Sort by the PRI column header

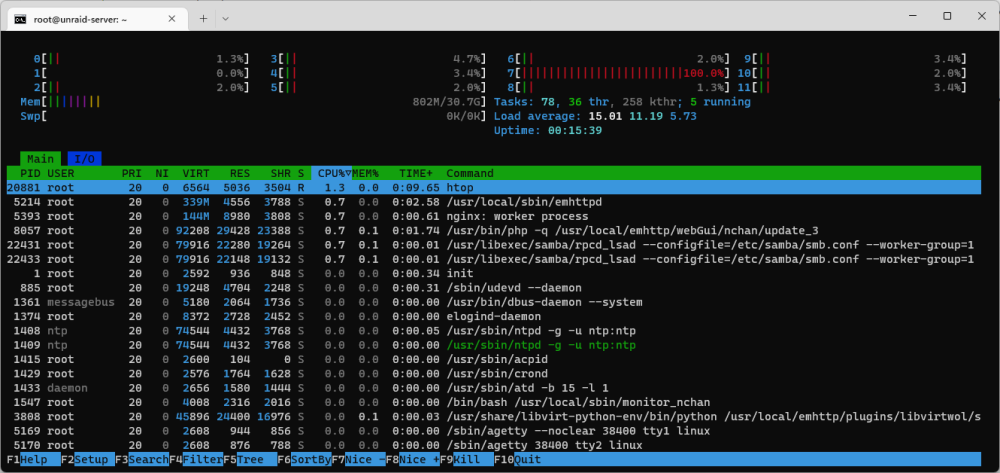click(x=132, y=173)
